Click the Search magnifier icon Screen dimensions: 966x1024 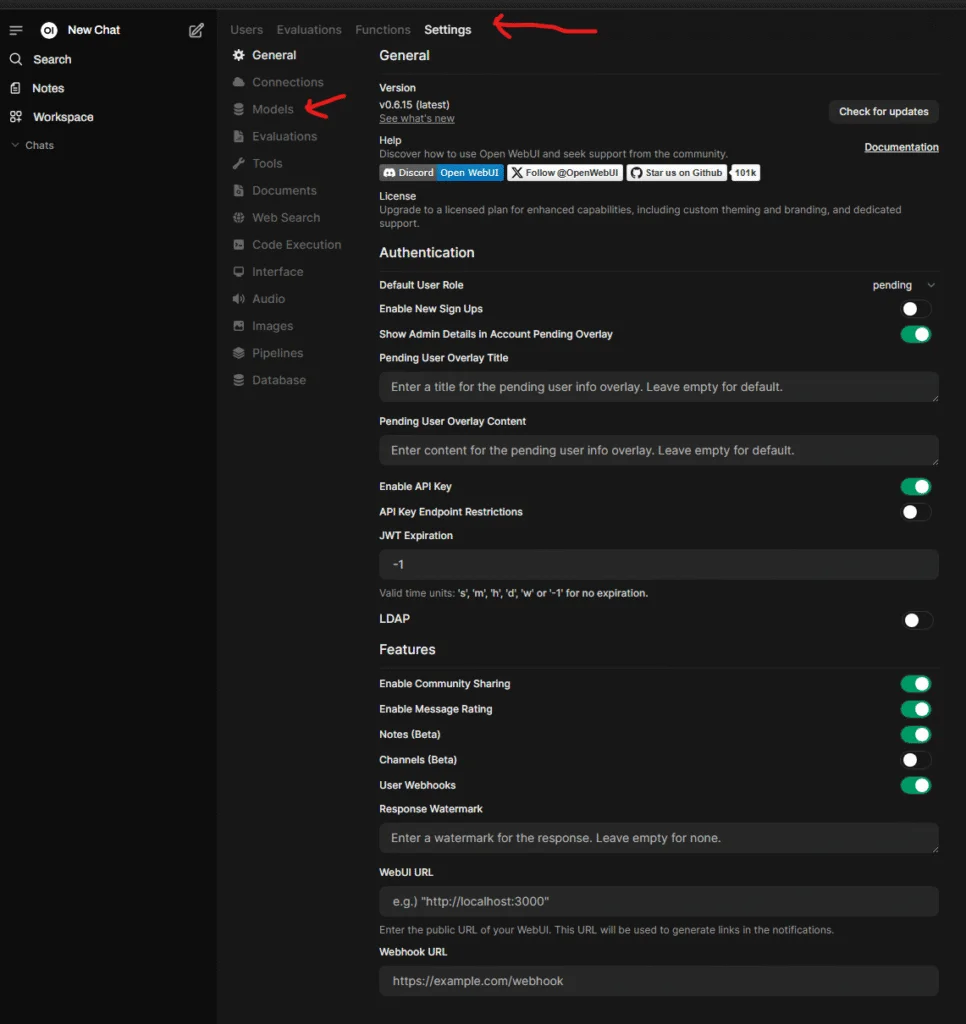16,59
